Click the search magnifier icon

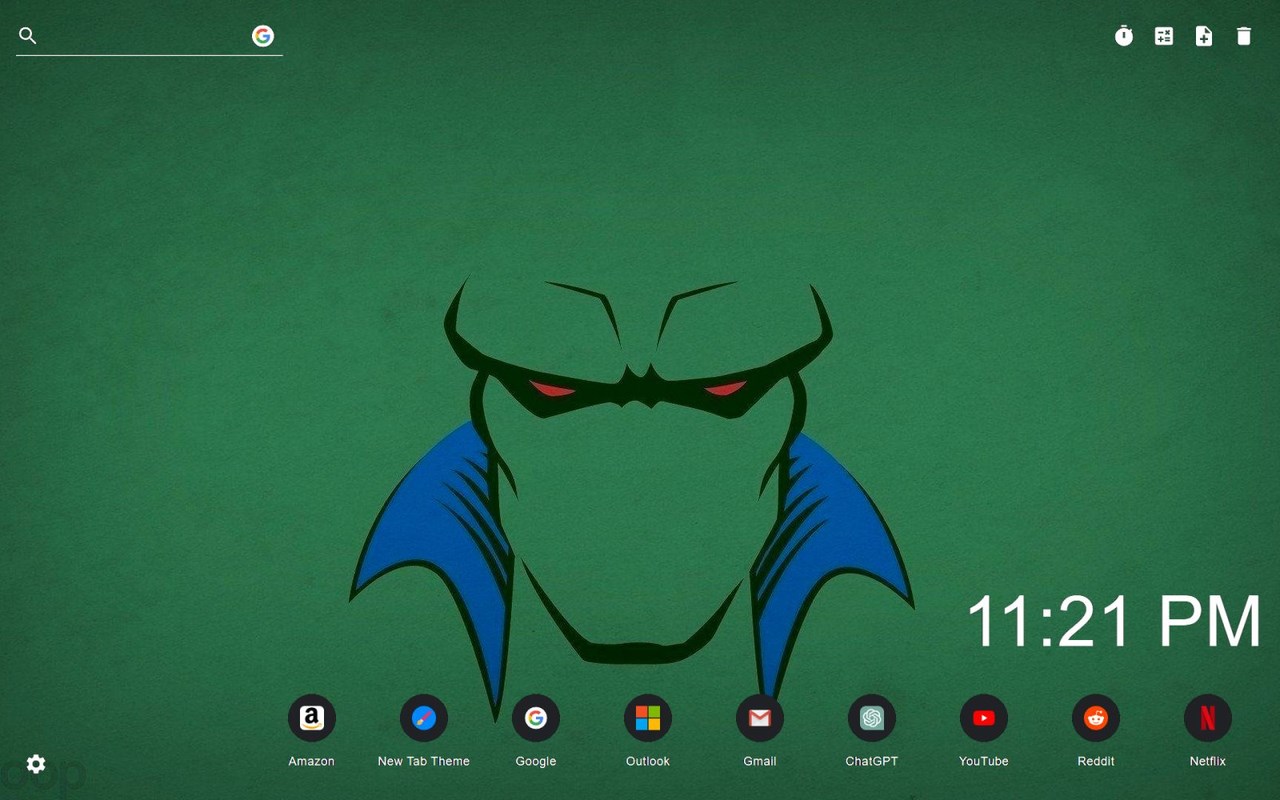[28, 36]
